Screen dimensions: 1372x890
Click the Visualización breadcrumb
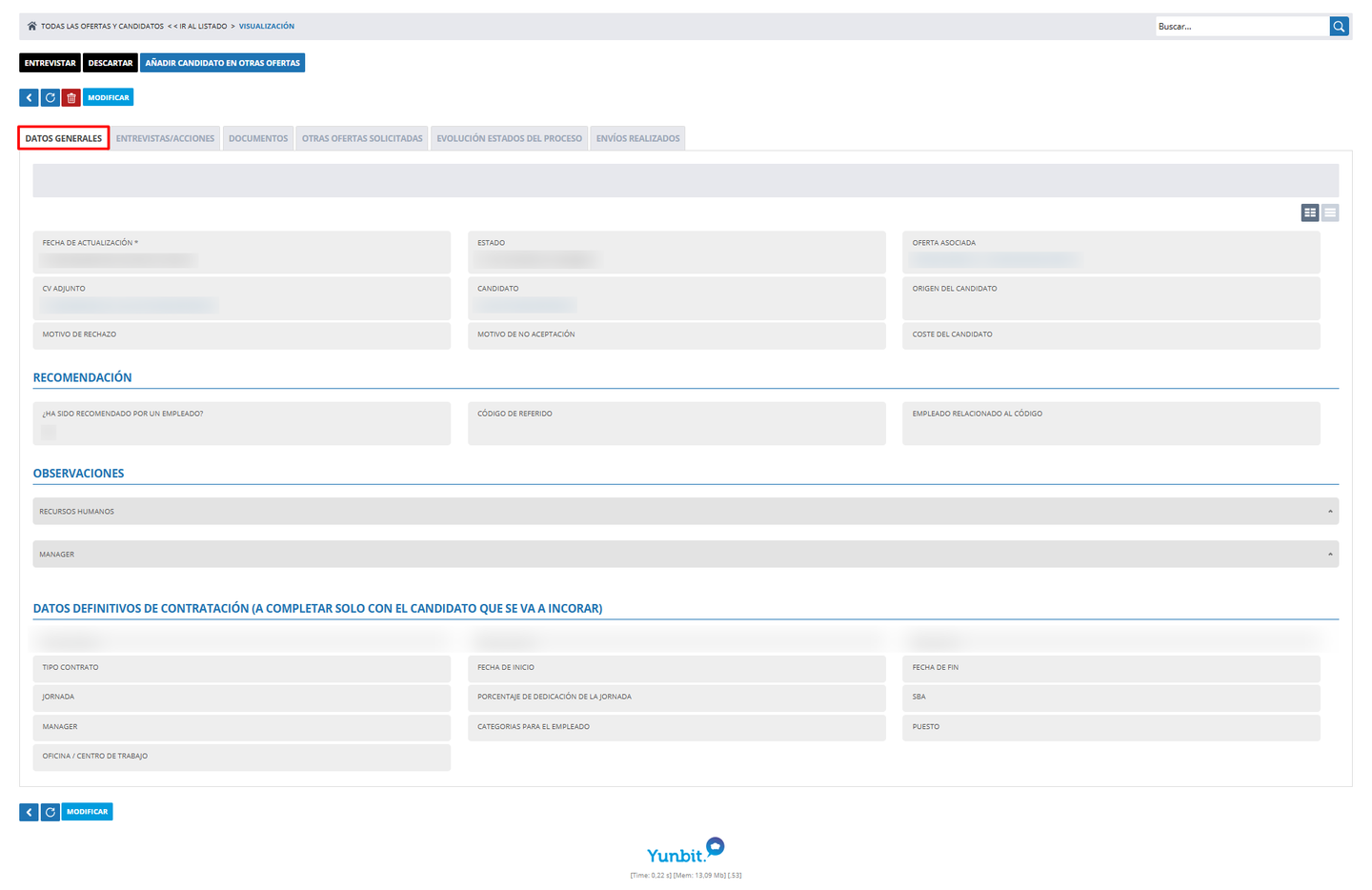coord(267,27)
